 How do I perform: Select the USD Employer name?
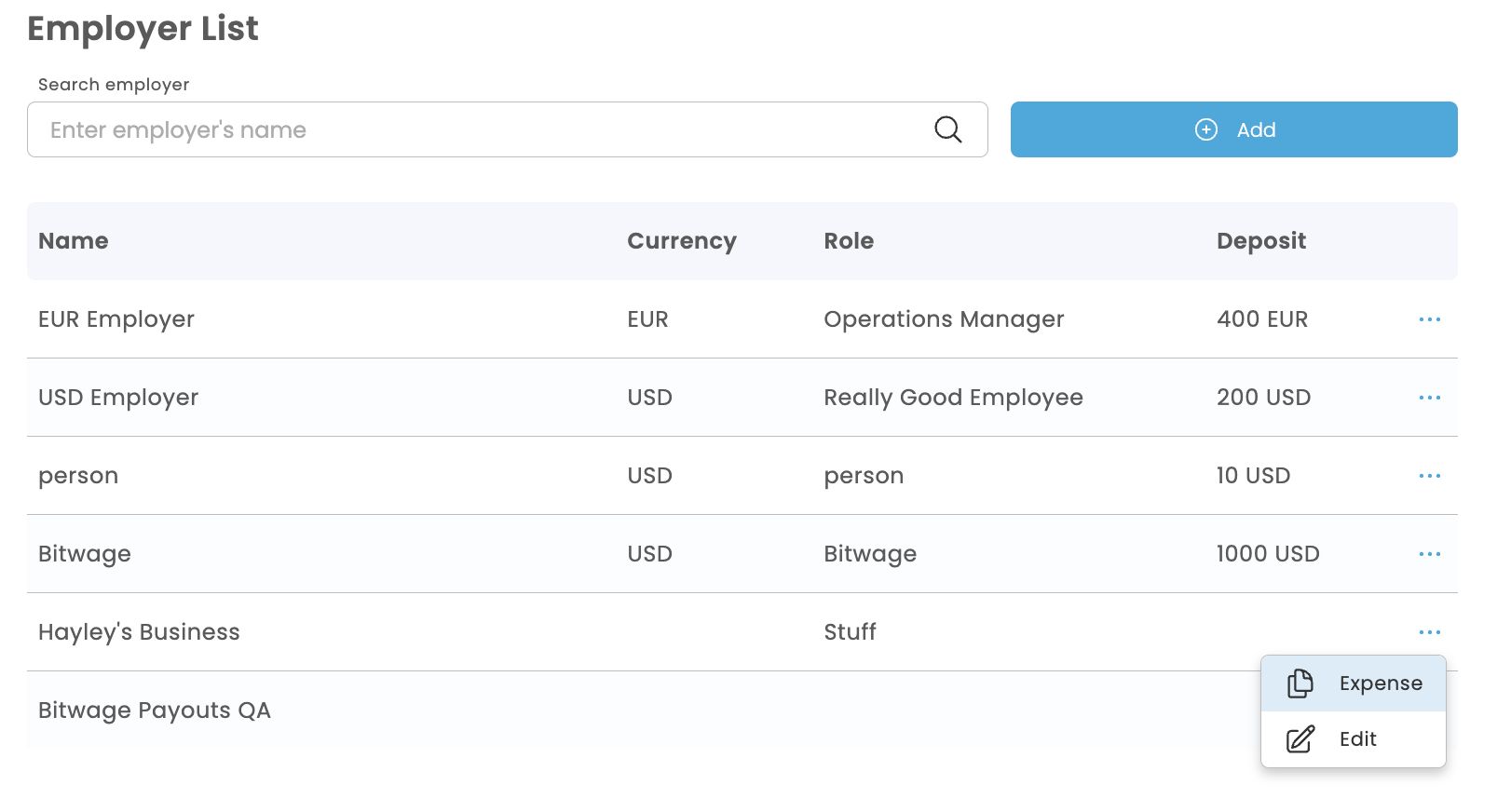118,398
